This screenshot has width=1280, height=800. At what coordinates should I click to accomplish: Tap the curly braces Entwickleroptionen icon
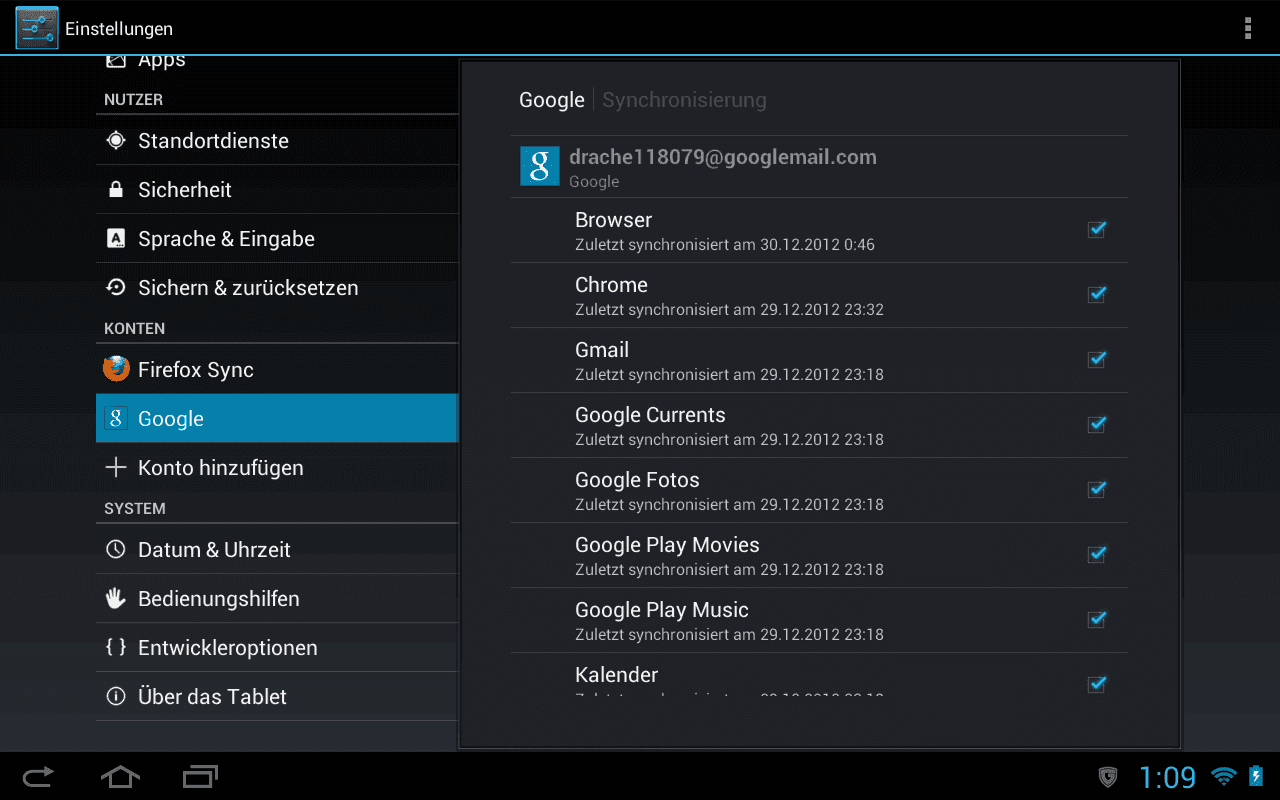(116, 647)
